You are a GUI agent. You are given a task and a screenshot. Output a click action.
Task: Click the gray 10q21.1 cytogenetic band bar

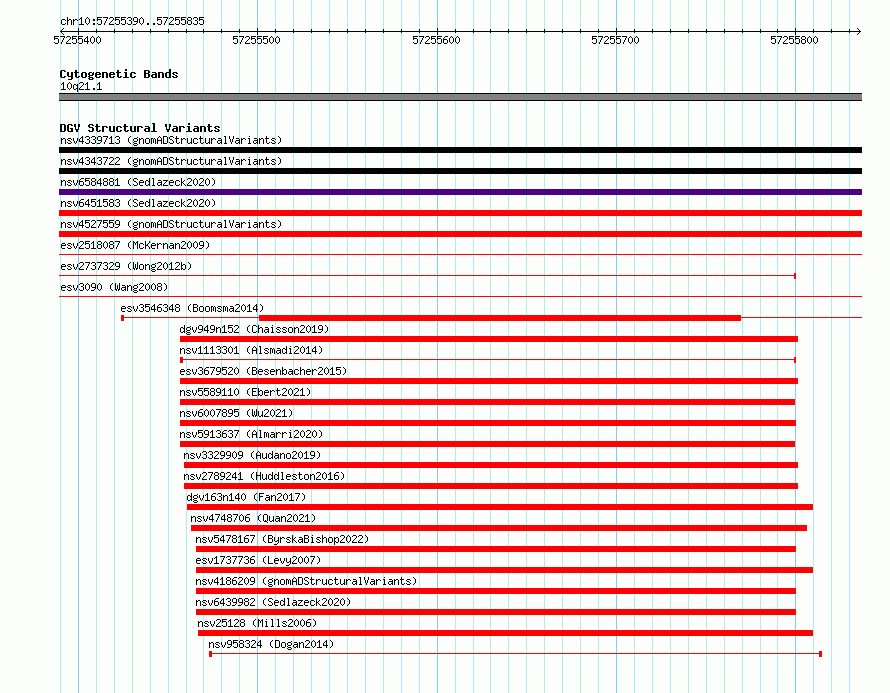click(460, 97)
